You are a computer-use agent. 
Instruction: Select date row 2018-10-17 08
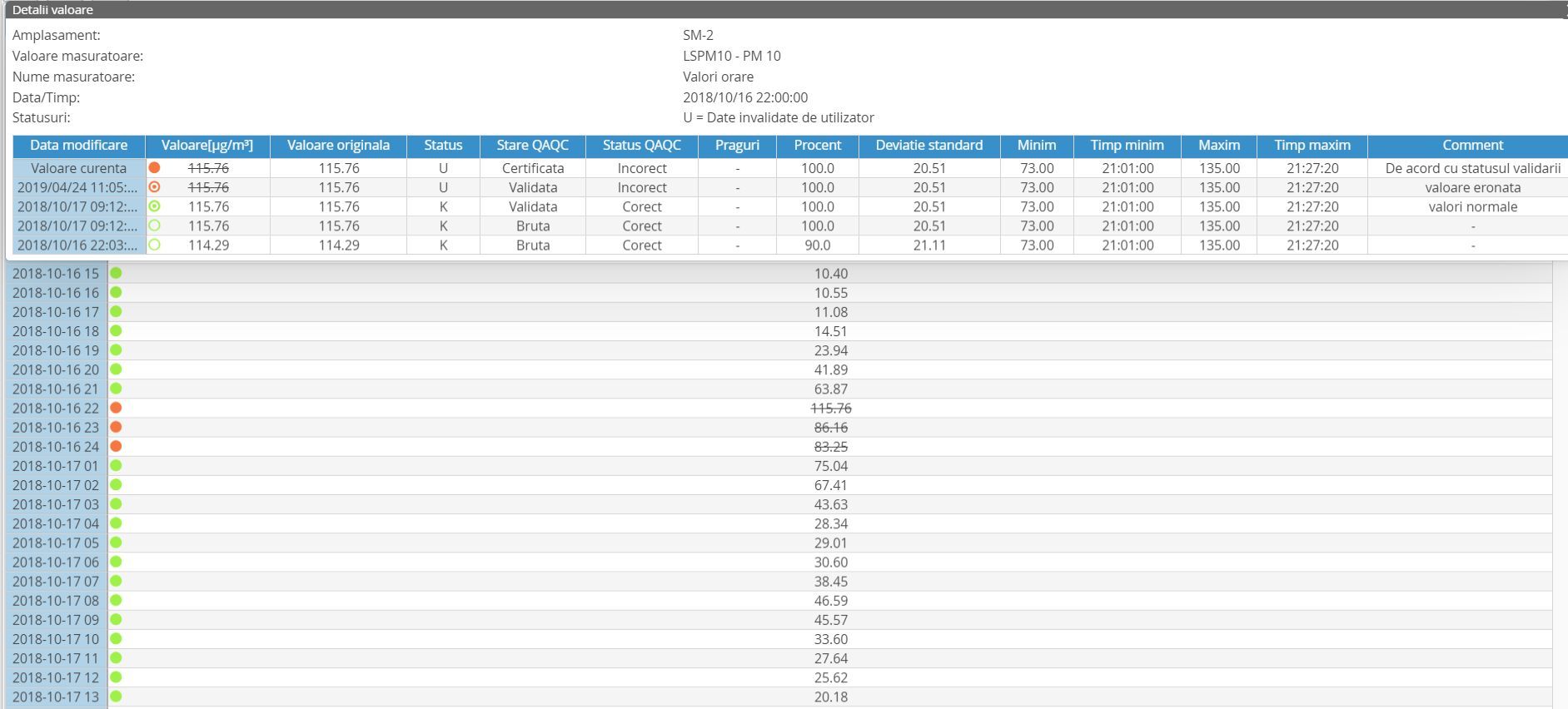[x=56, y=601]
